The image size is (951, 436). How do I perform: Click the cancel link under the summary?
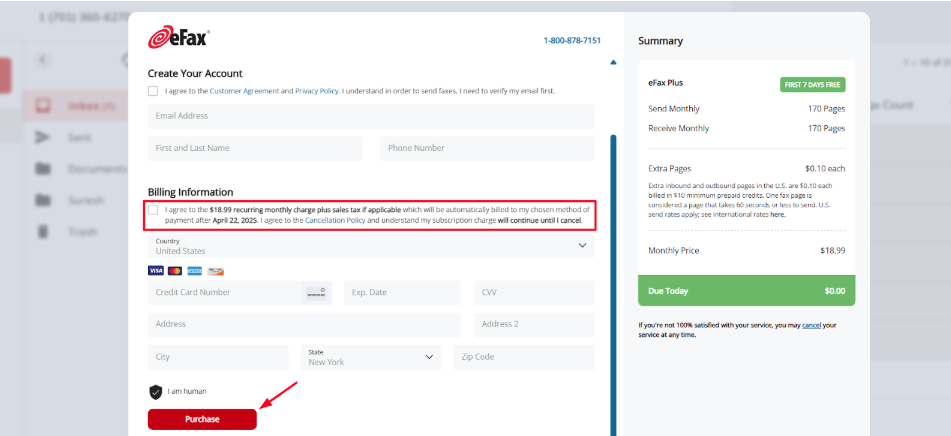[x=811, y=325]
